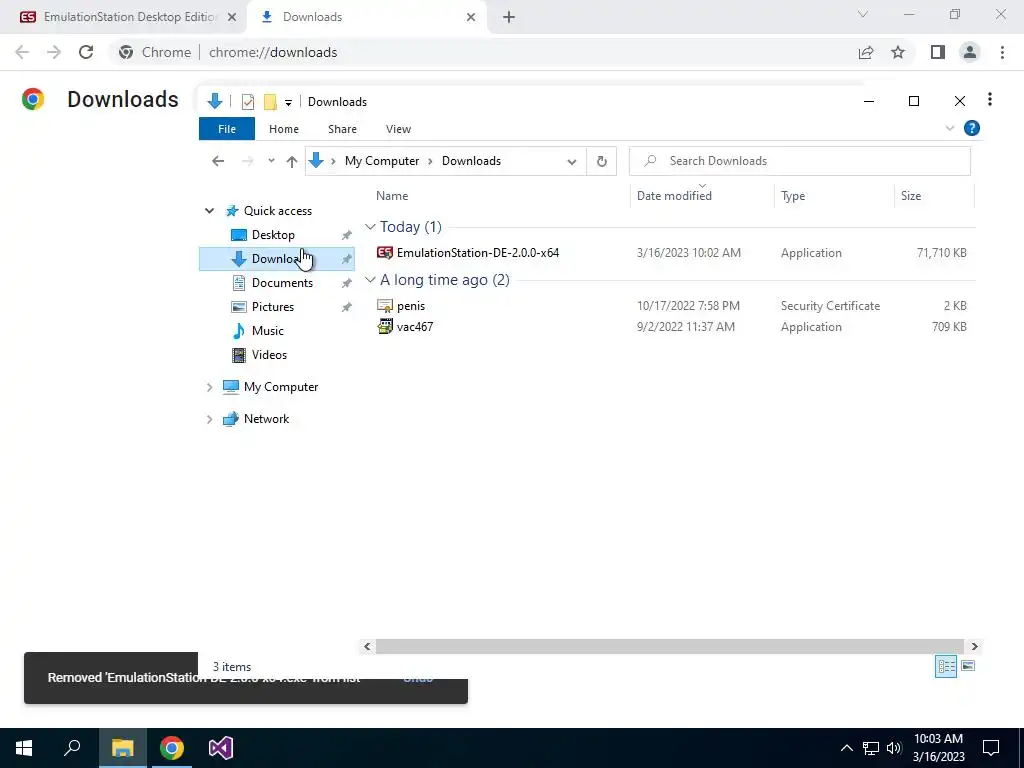
Task: Collapse Quick access tree
Action: click(x=210, y=211)
